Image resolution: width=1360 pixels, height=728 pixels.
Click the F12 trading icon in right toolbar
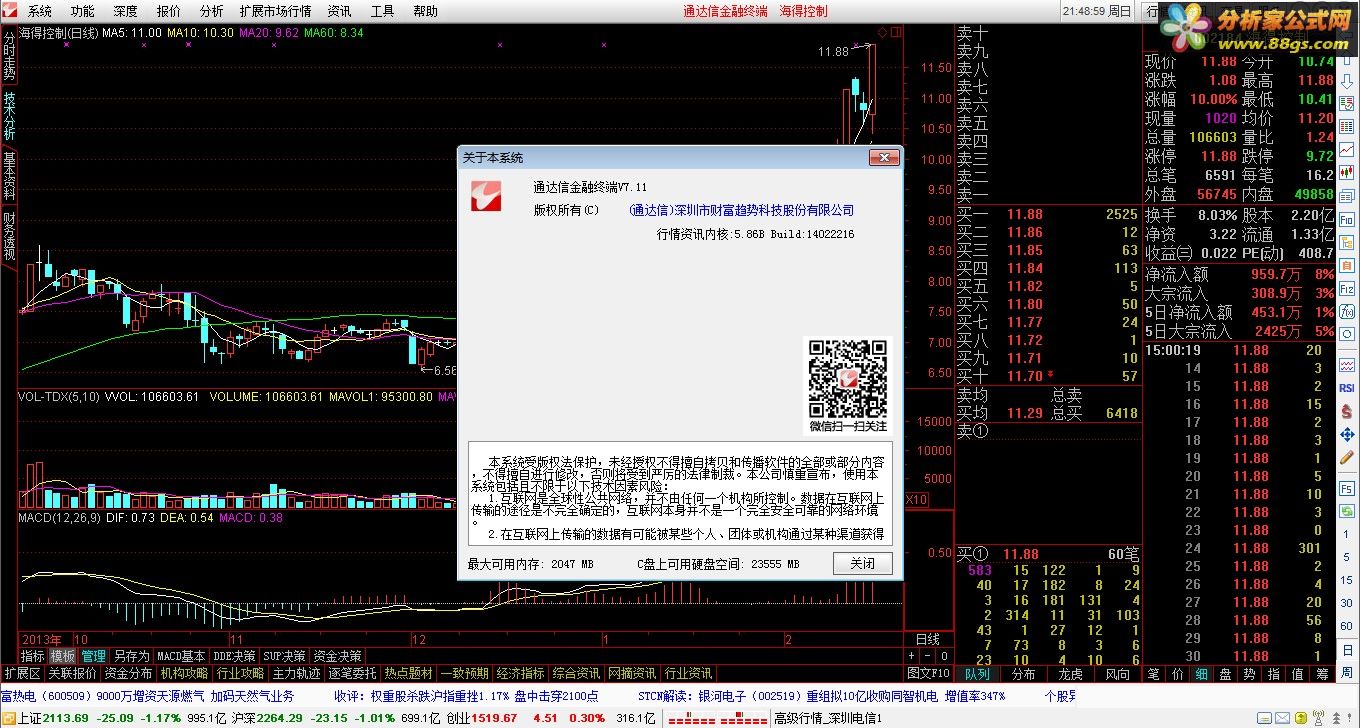[x=1346, y=288]
